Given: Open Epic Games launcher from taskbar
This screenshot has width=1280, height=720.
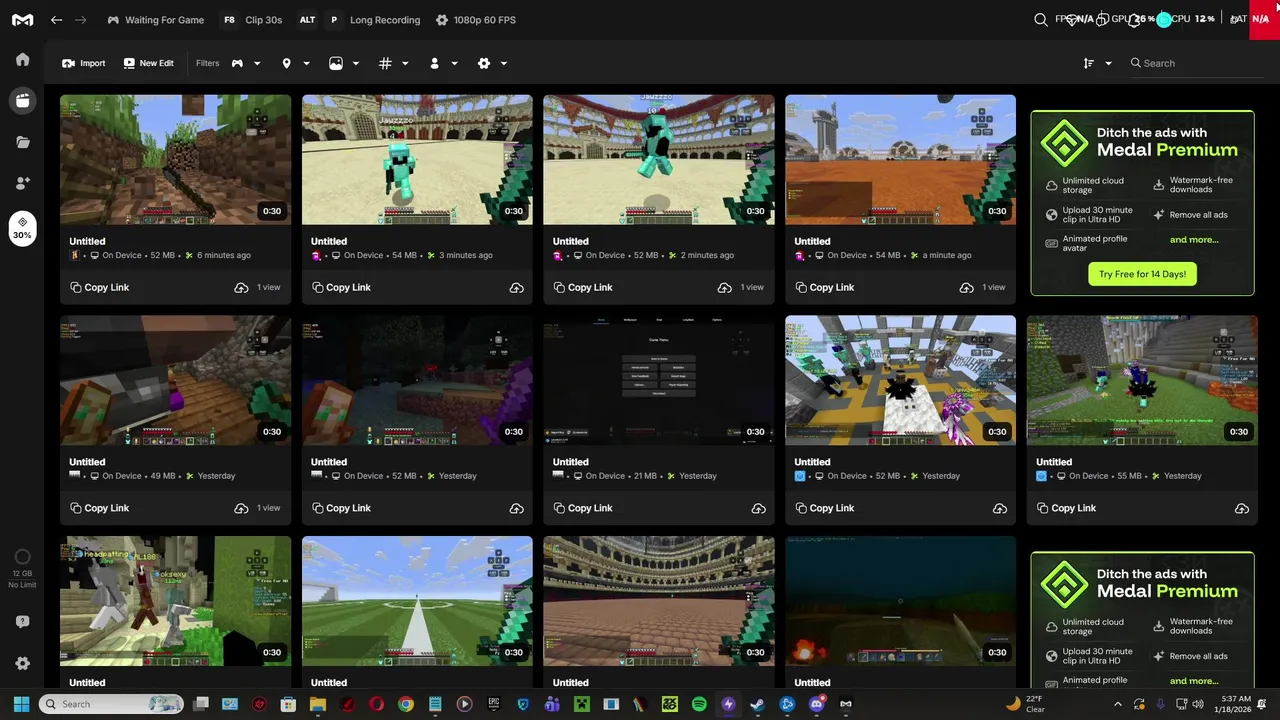Looking at the screenshot, I should (x=493, y=704).
